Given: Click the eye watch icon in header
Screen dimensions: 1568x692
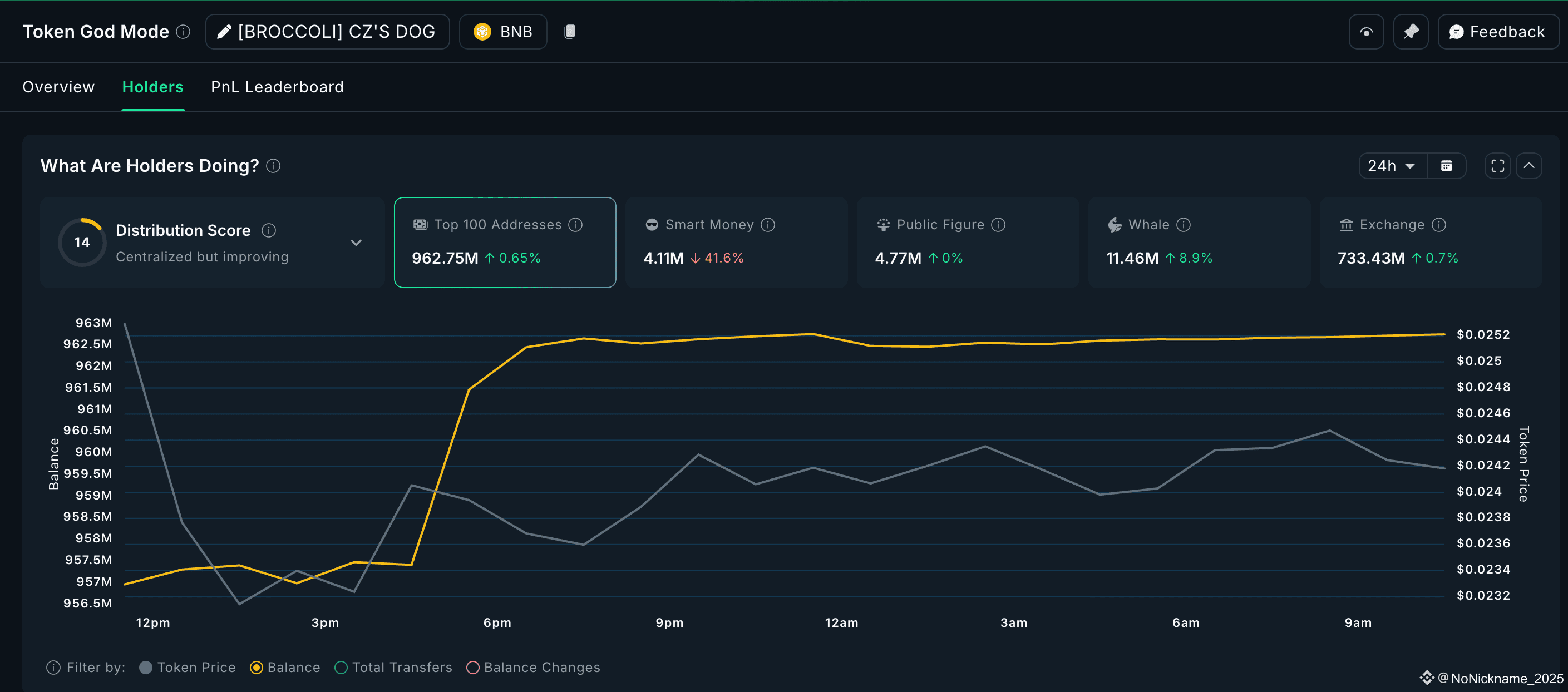Looking at the screenshot, I should (x=1366, y=32).
